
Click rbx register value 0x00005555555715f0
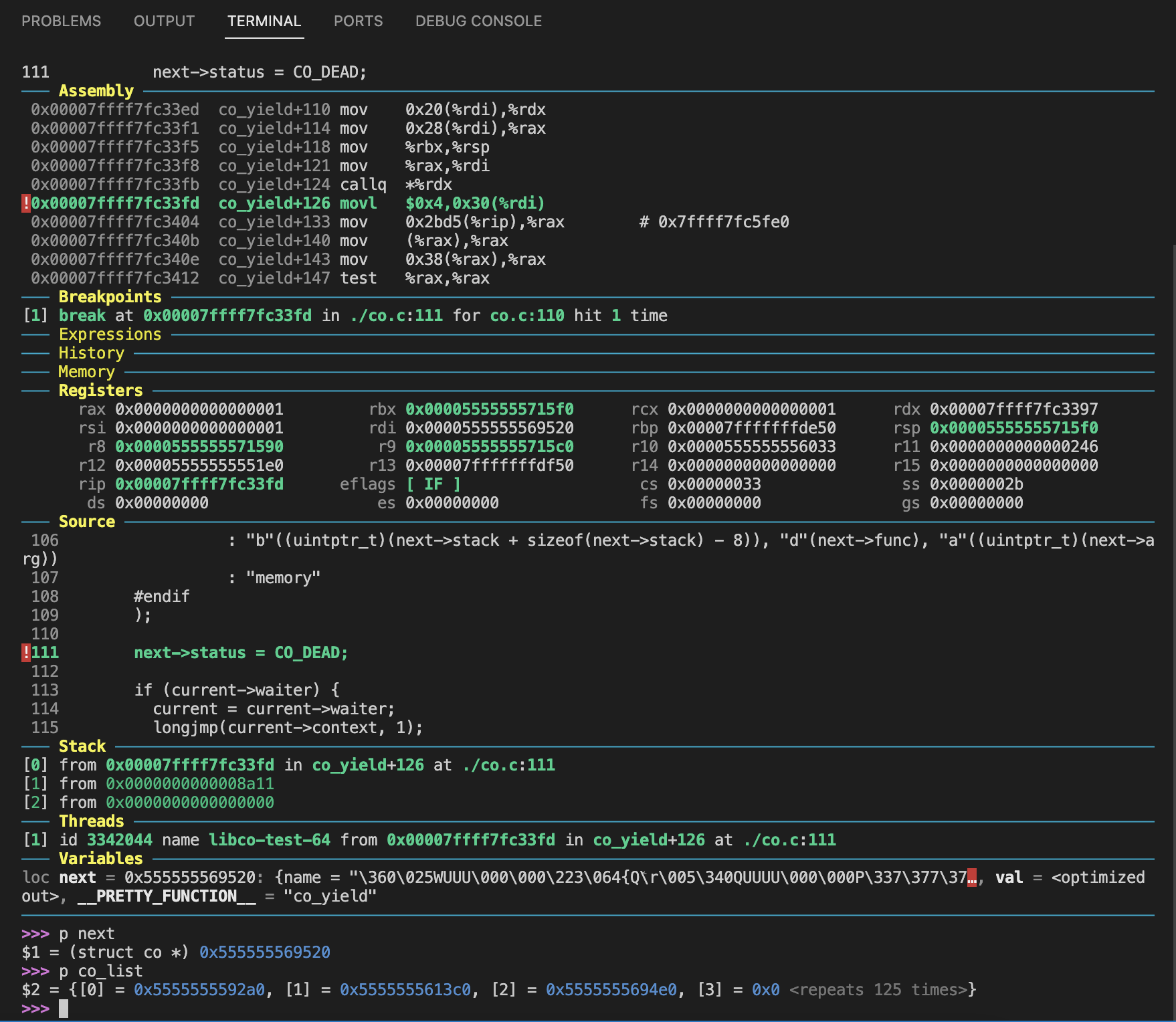click(x=490, y=409)
